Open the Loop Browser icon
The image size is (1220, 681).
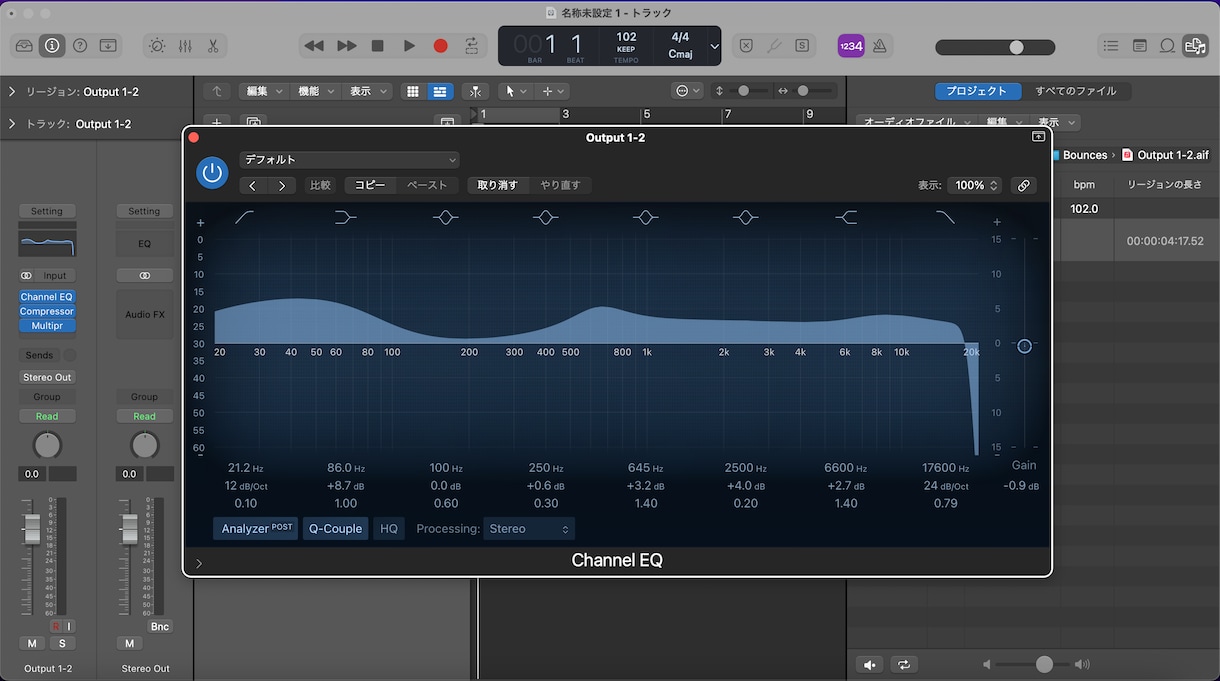1167,46
